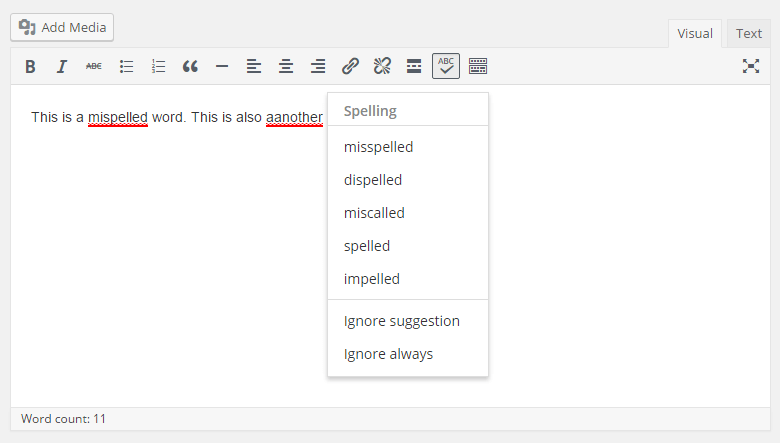Align text center

tap(286, 66)
